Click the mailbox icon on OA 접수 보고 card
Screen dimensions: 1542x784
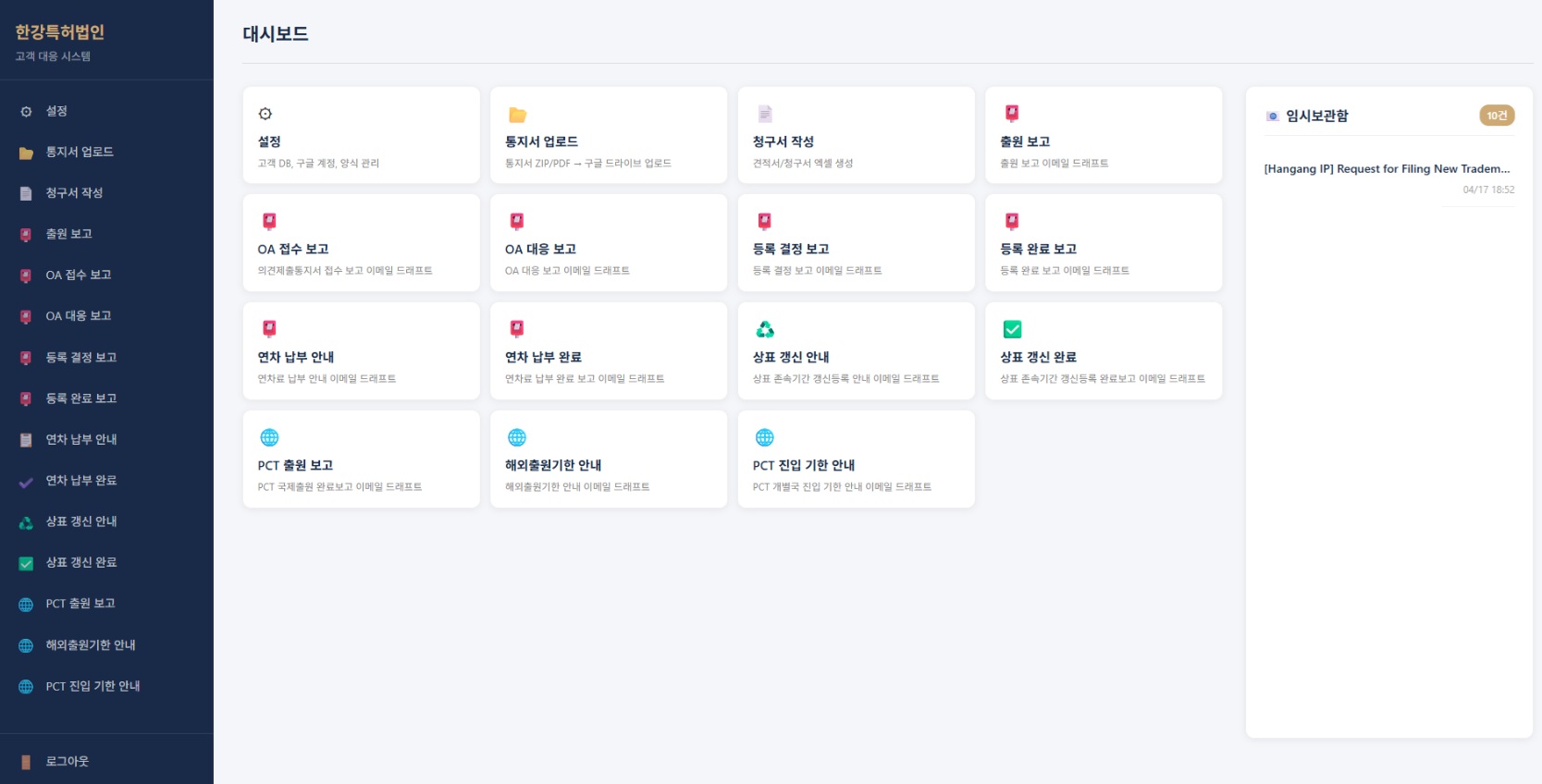[269, 221]
